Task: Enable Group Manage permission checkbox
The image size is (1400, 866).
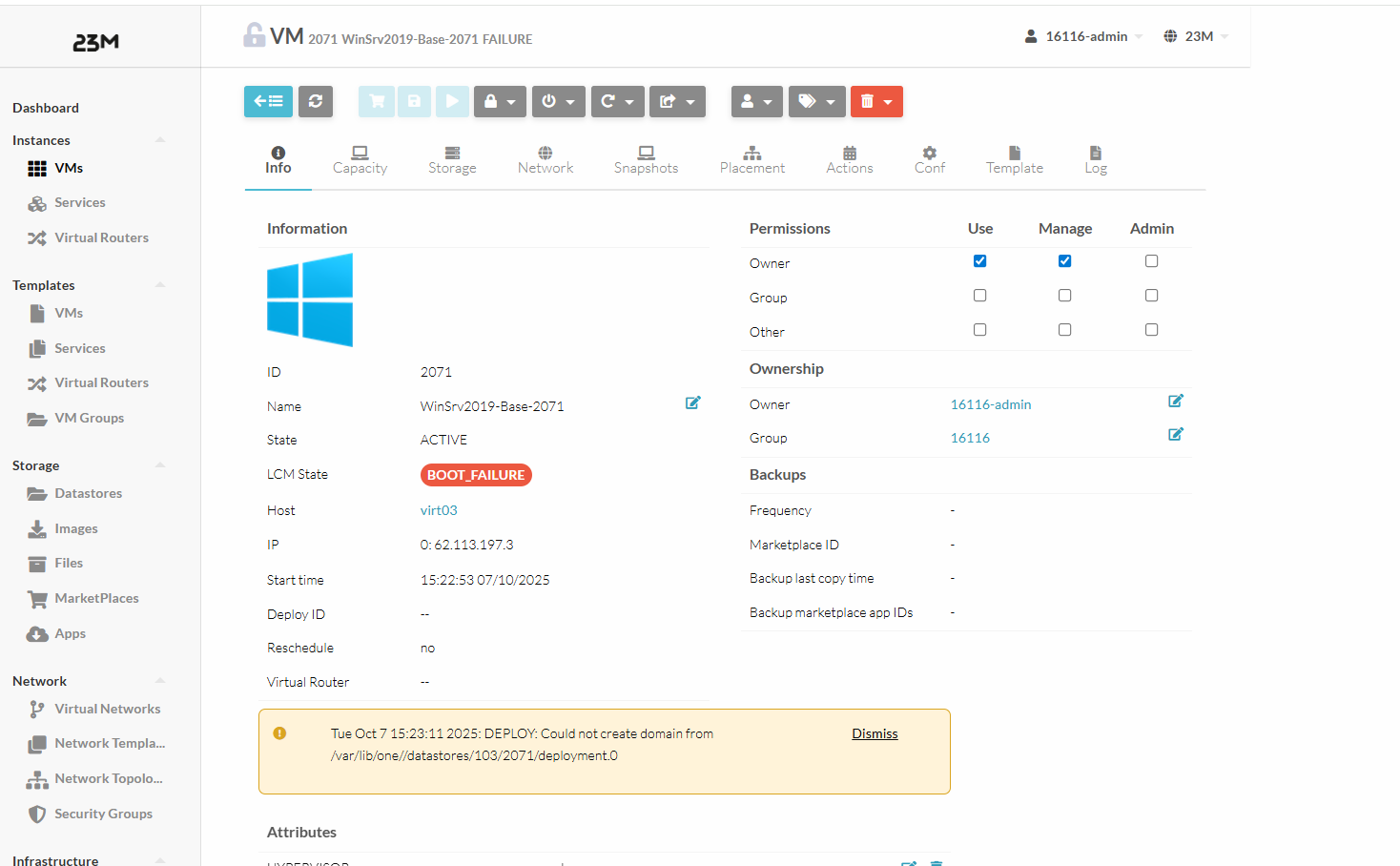Action: click(x=1064, y=296)
